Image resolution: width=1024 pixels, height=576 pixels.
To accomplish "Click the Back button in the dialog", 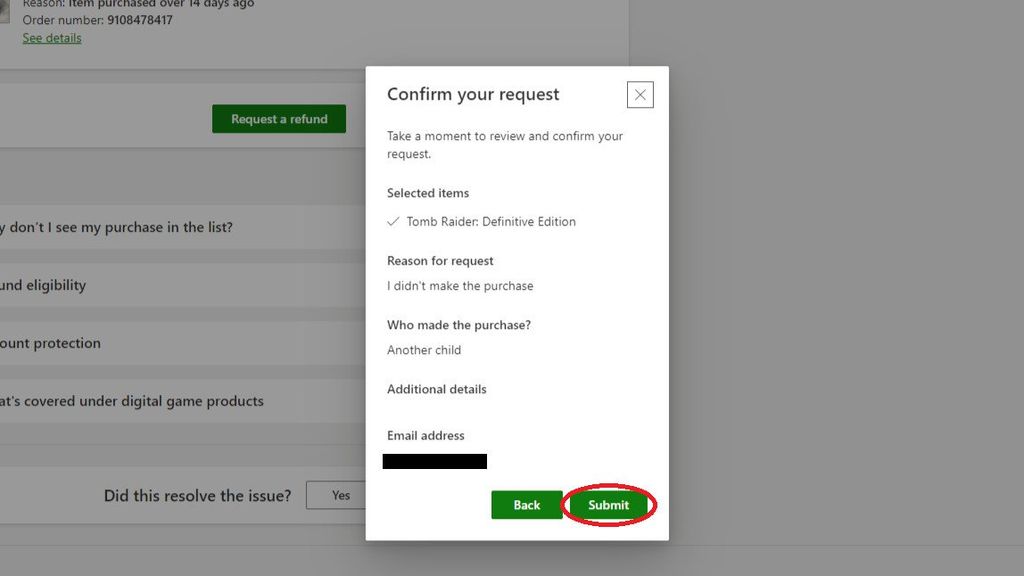I will coord(526,505).
